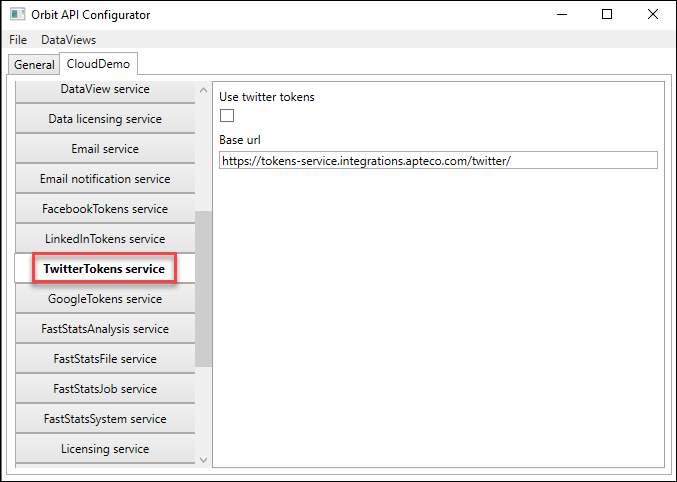Select Licensing service

pyautogui.click(x=105, y=449)
